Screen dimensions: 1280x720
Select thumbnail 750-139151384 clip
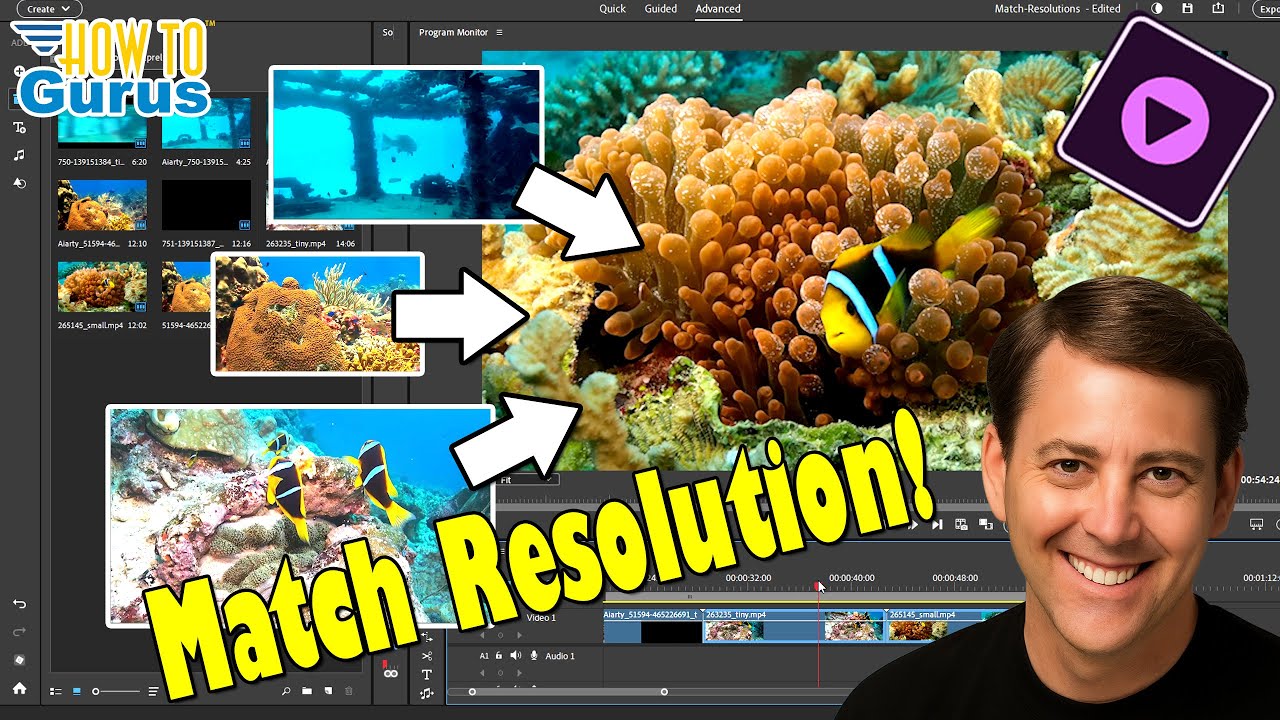pos(102,122)
